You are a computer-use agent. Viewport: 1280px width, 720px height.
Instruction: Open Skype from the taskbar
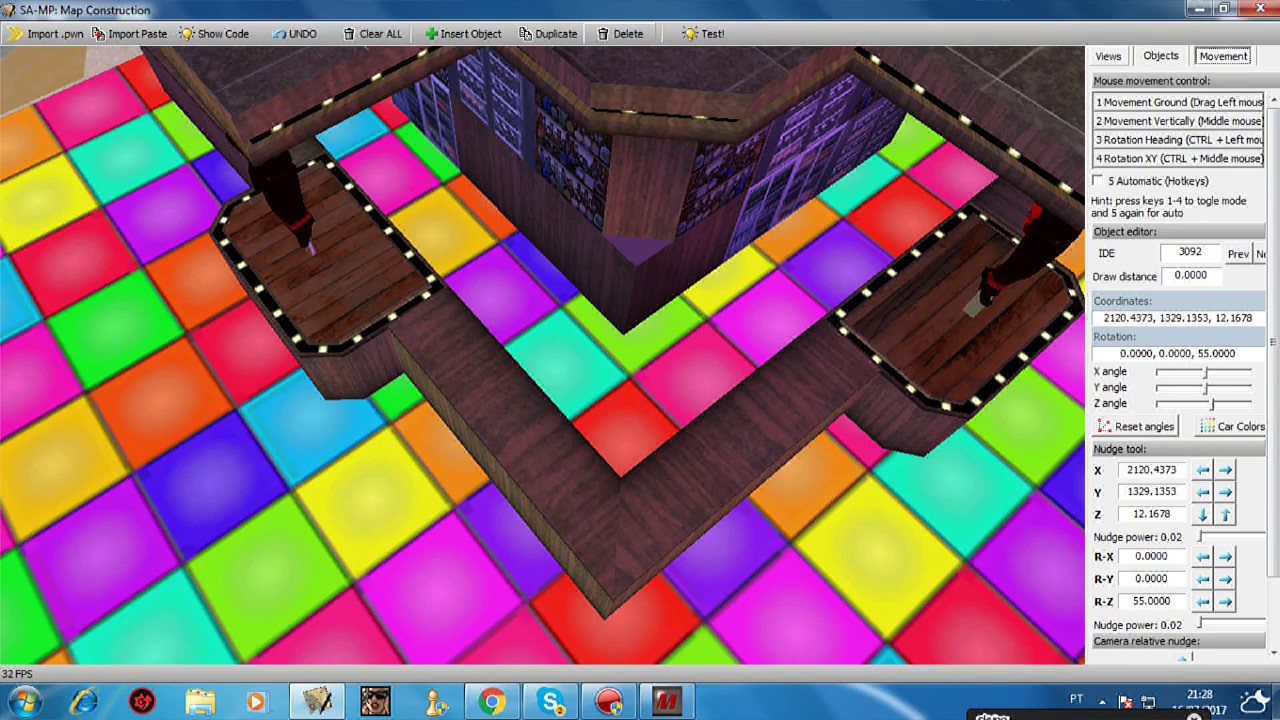click(x=550, y=702)
